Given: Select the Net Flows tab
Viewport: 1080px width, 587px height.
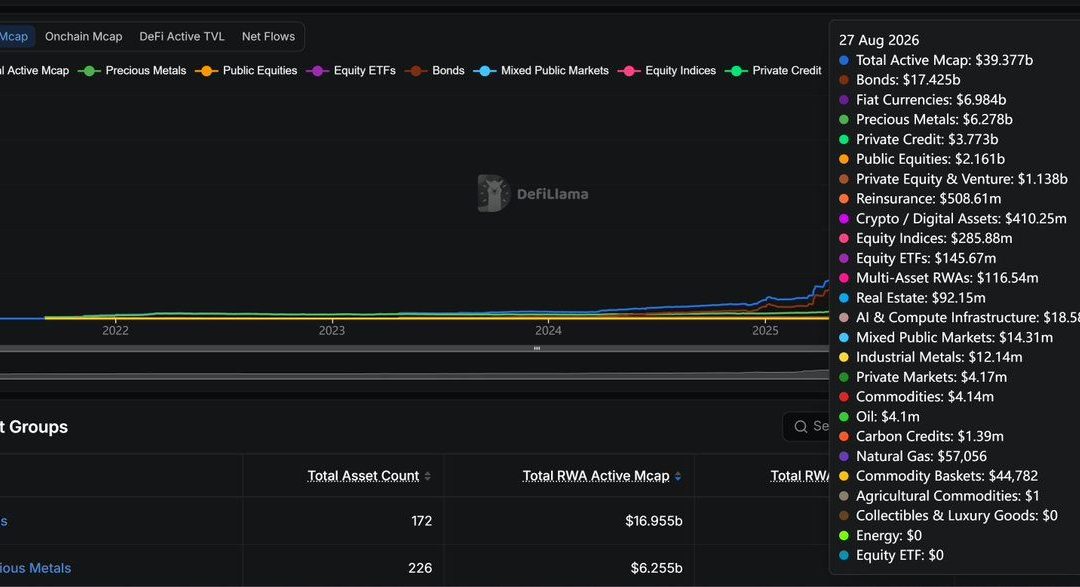Looking at the screenshot, I should (268, 37).
